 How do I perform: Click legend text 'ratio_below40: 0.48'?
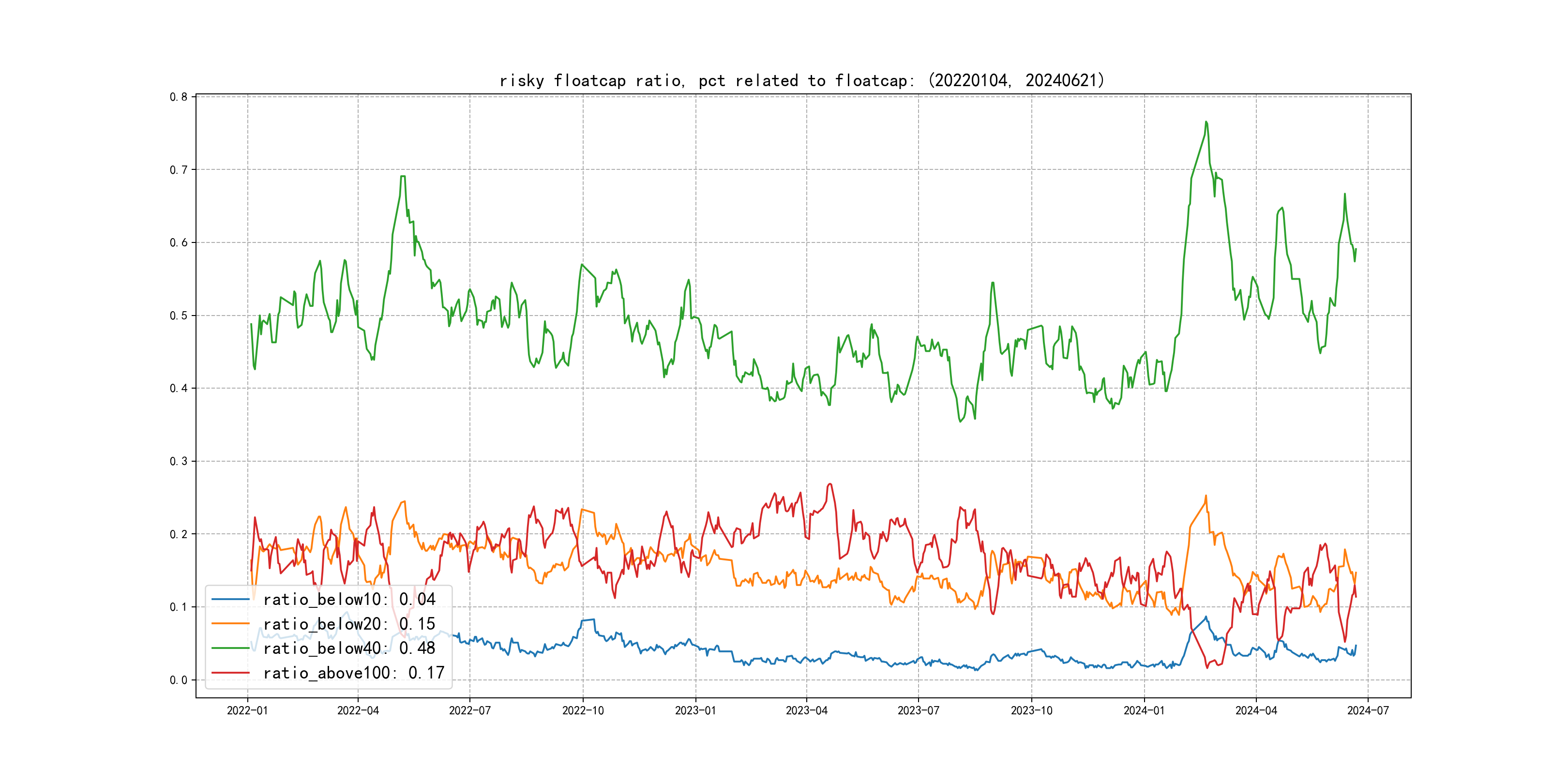[349, 648]
